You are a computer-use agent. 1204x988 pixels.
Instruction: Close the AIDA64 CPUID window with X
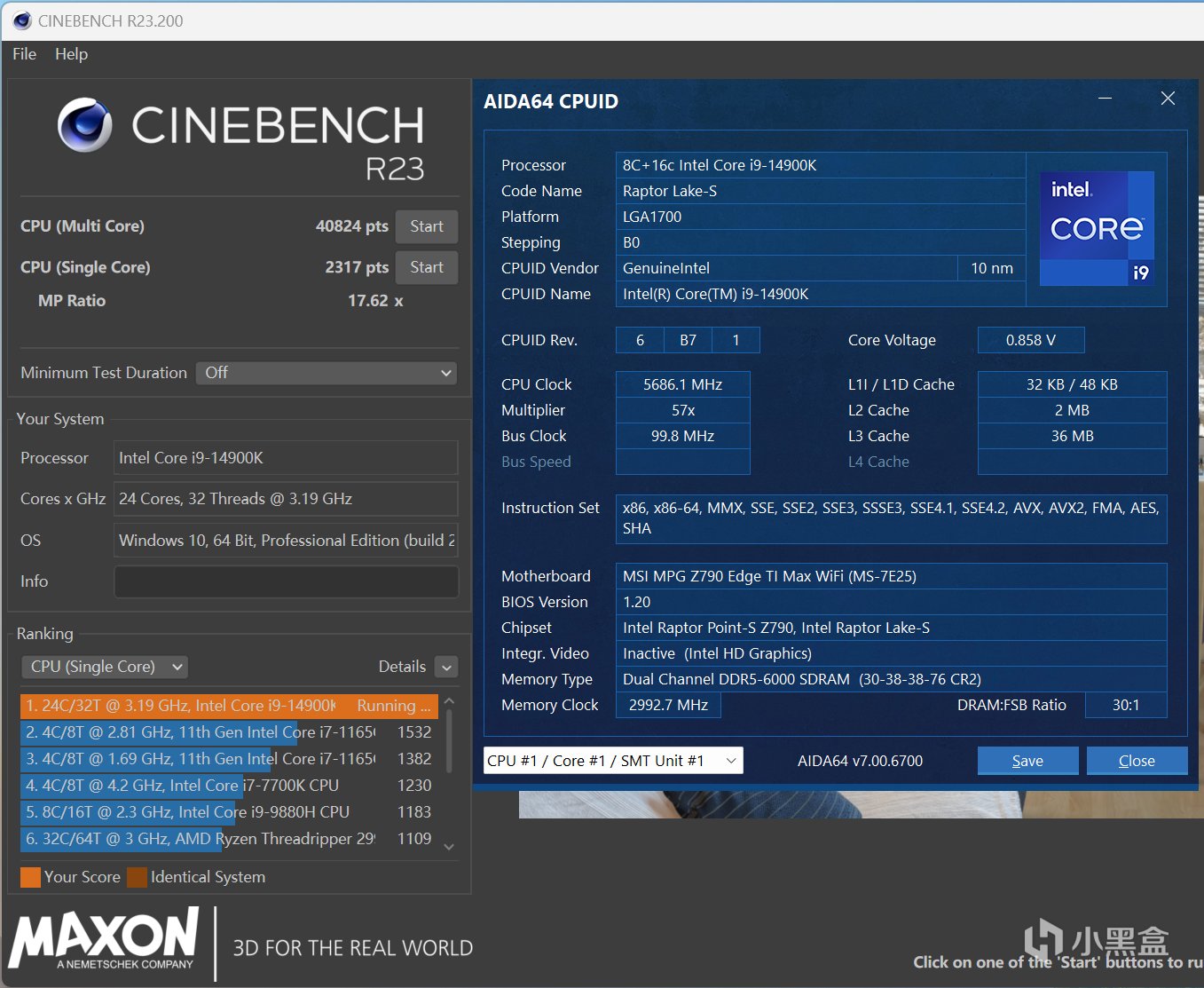coord(1168,99)
